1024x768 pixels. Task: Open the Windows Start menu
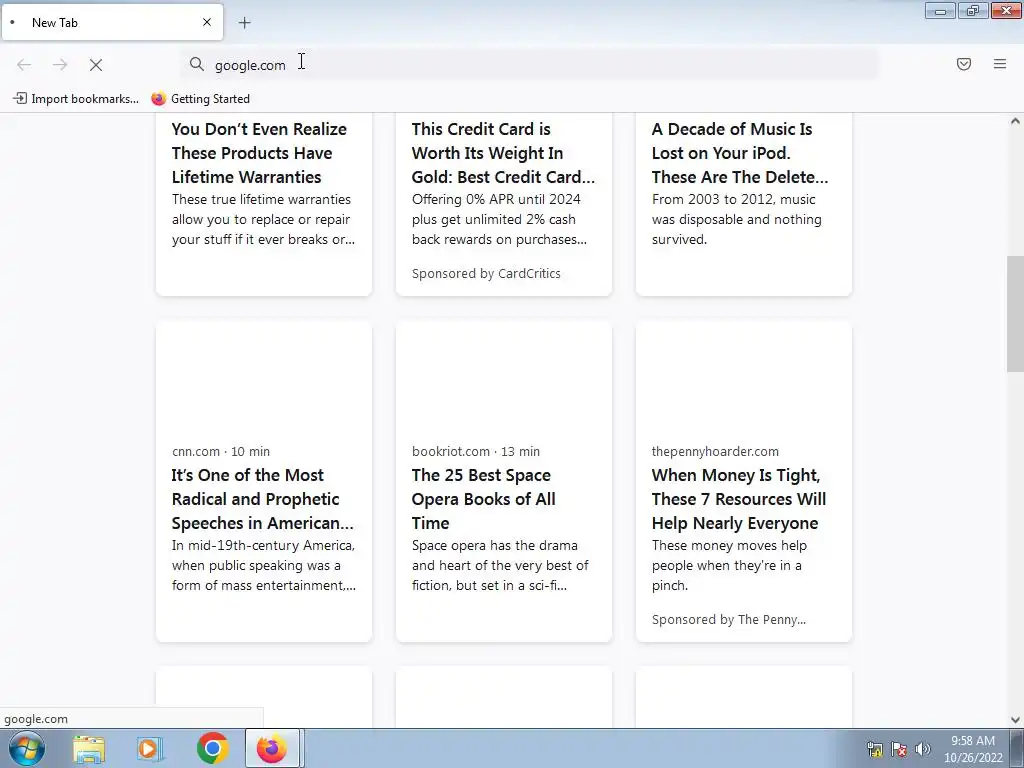(27, 748)
